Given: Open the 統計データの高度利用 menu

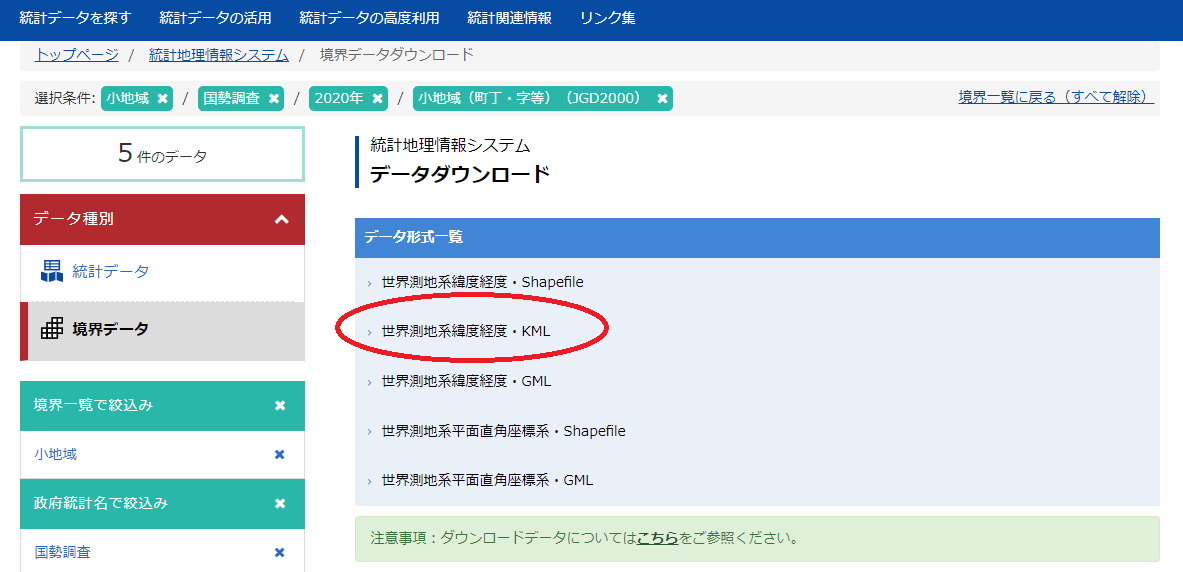Looking at the screenshot, I should pyautogui.click(x=369, y=18).
